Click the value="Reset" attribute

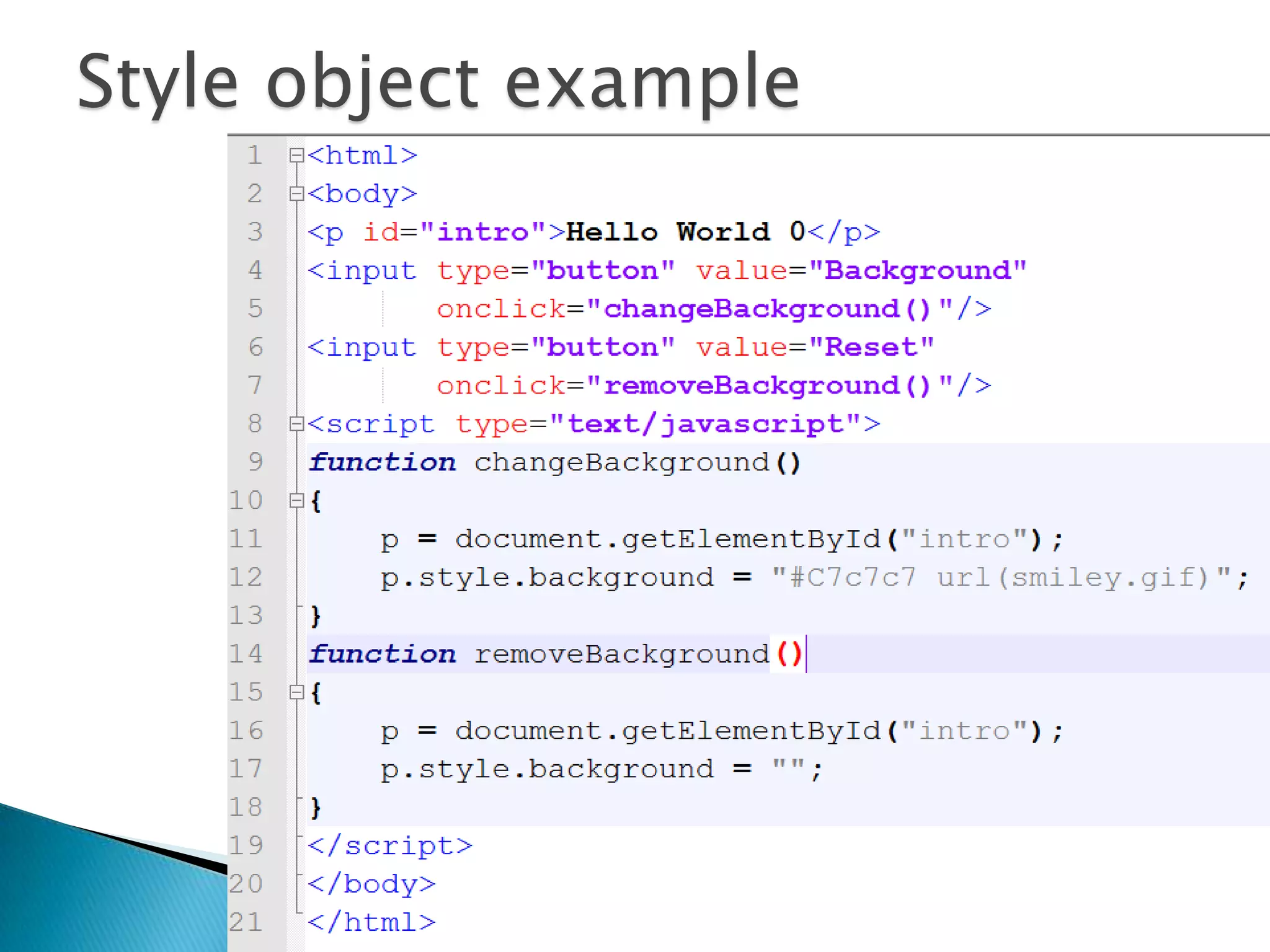pos(815,348)
